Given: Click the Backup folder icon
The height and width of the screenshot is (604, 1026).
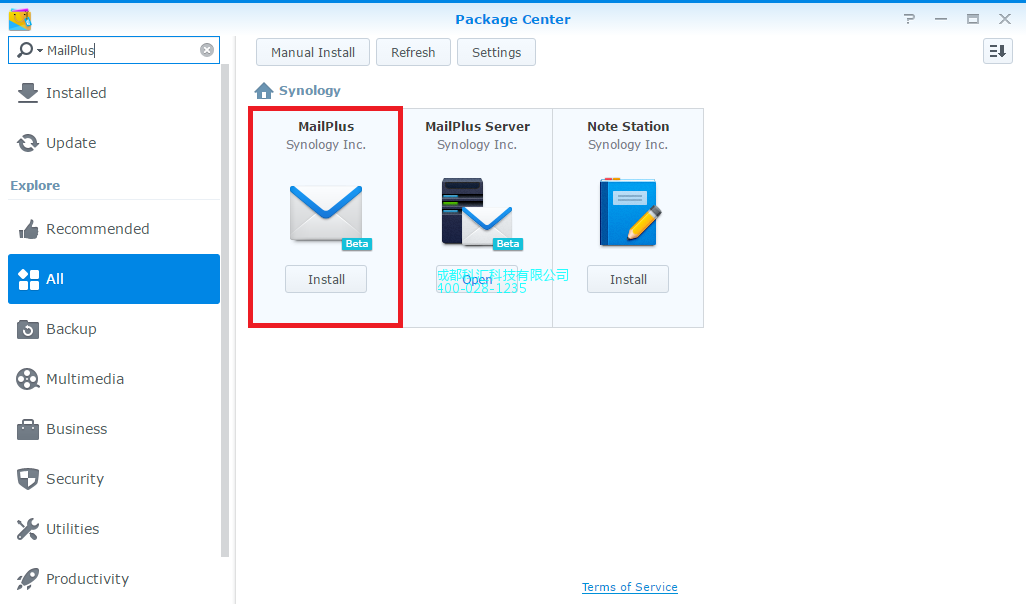Looking at the screenshot, I should pyautogui.click(x=27, y=329).
